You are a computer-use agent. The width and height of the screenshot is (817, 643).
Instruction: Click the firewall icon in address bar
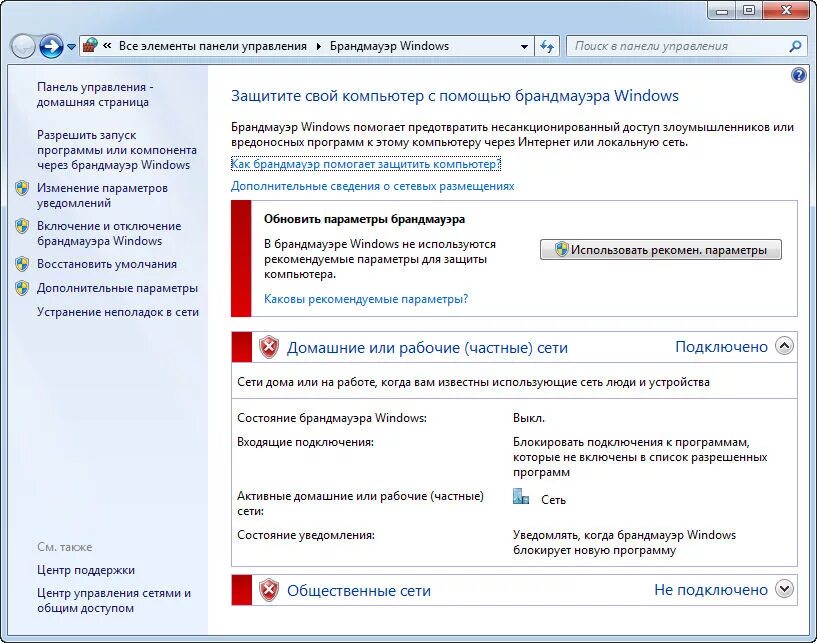click(x=90, y=45)
